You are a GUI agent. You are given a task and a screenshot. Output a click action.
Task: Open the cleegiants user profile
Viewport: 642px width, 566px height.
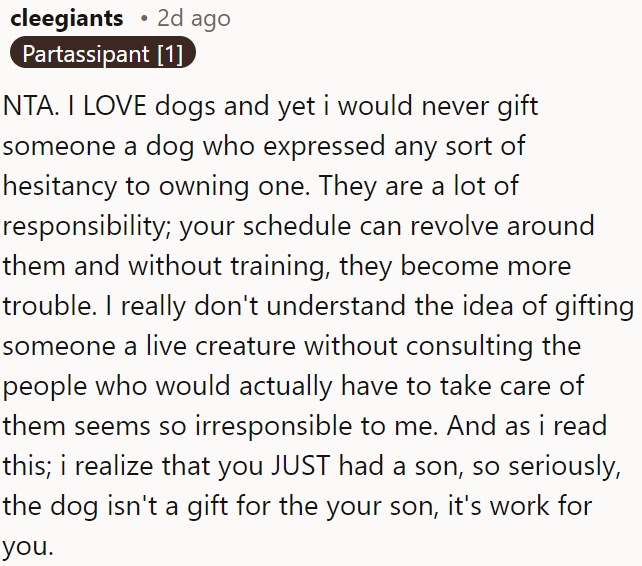(66, 18)
